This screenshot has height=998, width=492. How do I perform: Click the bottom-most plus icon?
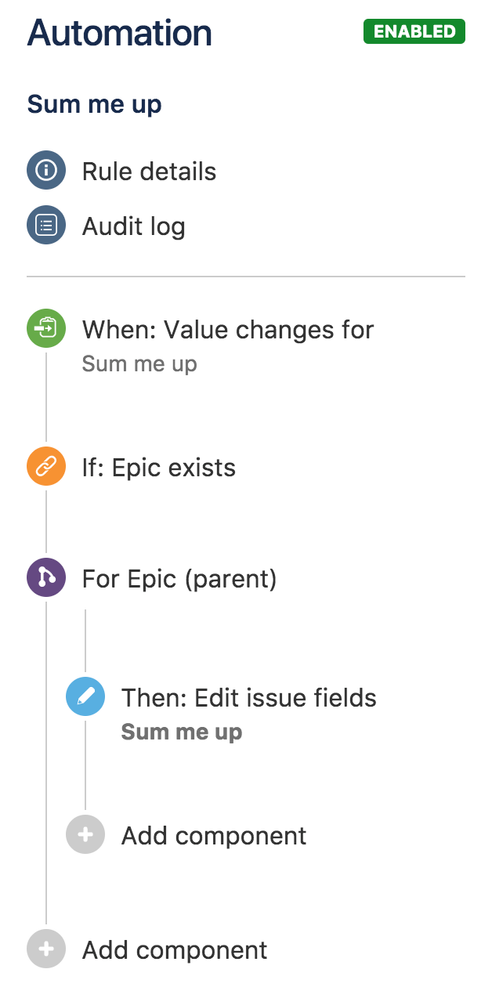[46, 949]
